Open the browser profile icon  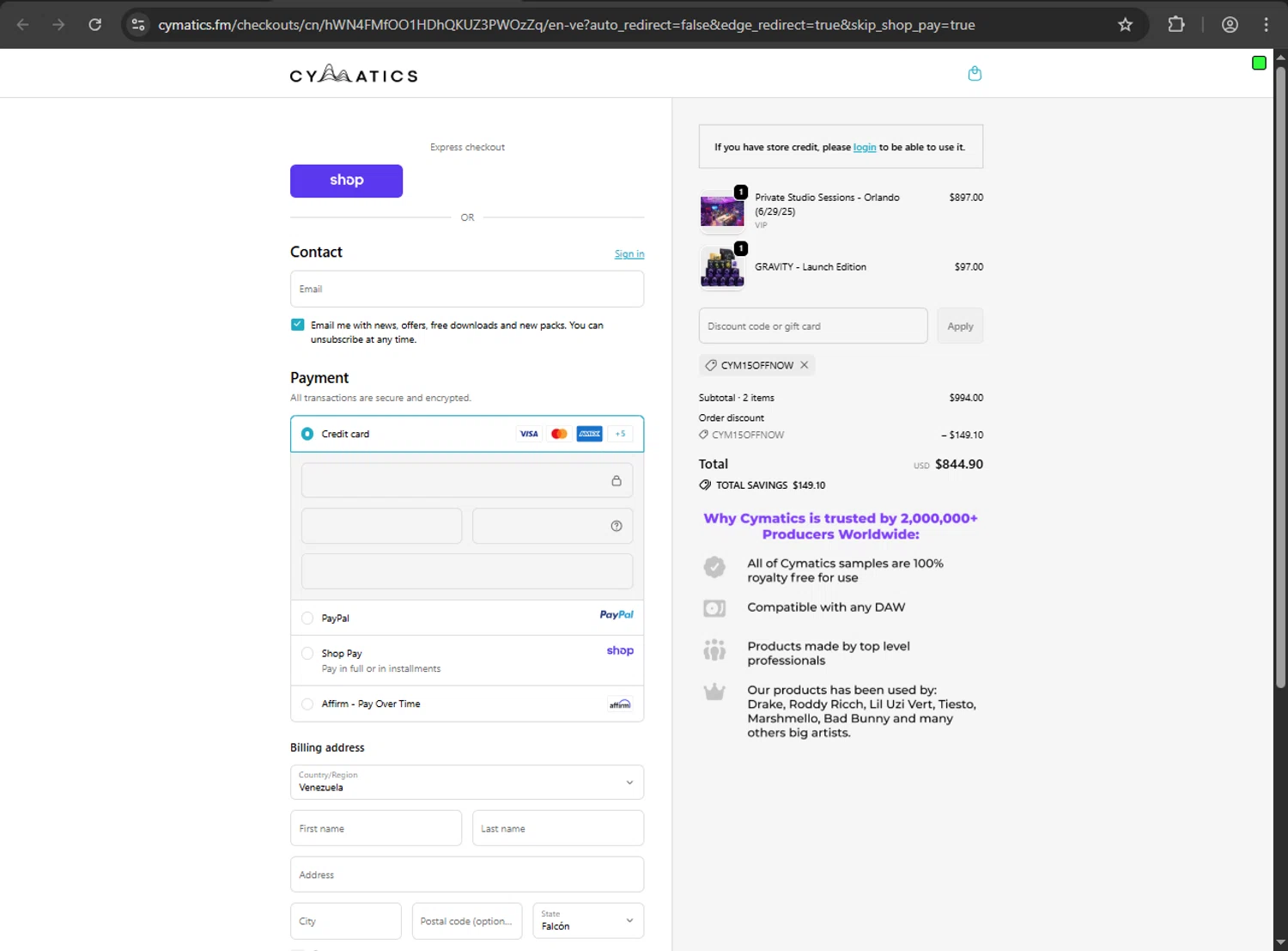coord(1230,25)
